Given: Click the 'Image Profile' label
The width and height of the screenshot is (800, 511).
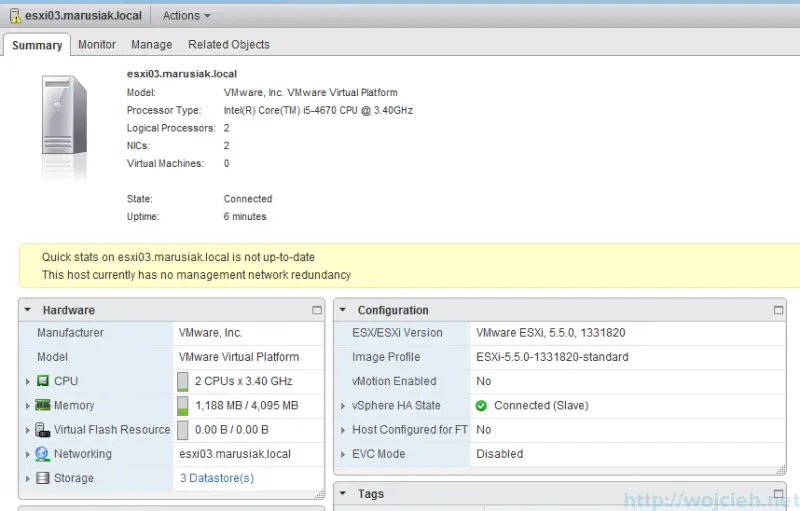Looking at the screenshot, I should point(386,356).
